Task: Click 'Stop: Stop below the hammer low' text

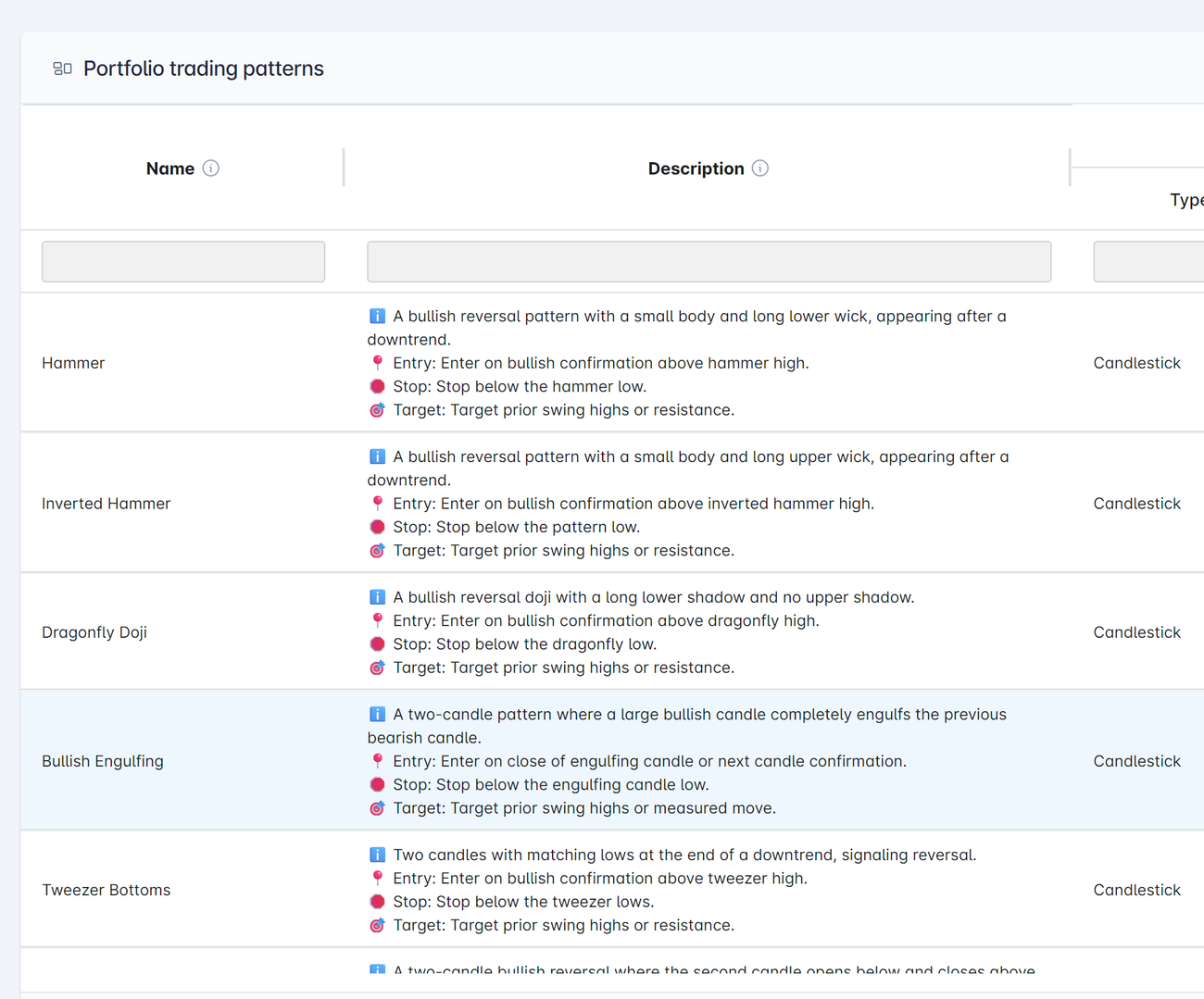Action: point(520,387)
